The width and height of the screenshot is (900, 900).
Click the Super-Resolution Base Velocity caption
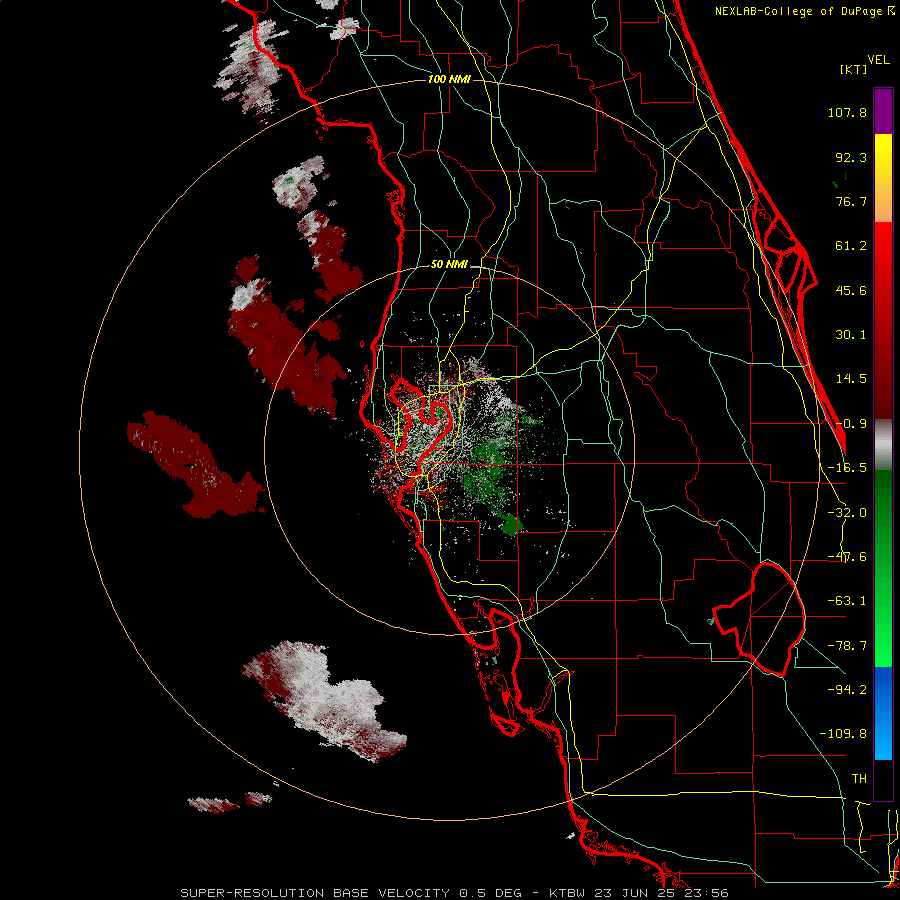pyautogui.click(x=454, y=893)
